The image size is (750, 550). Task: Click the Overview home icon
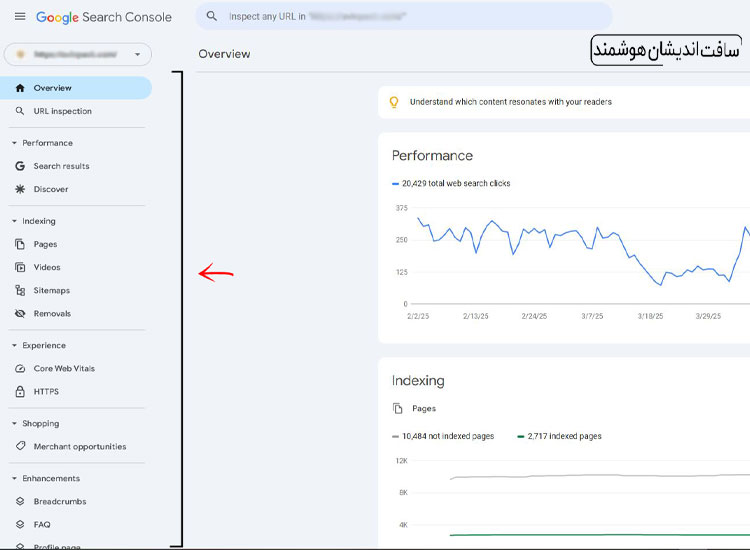coord(20,88)
